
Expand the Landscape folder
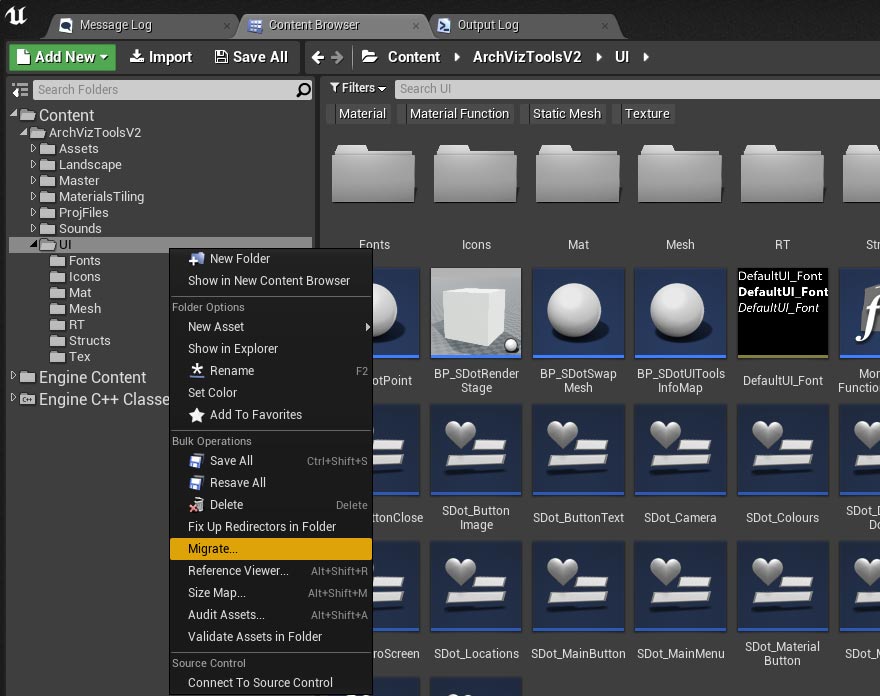[33, 164]
